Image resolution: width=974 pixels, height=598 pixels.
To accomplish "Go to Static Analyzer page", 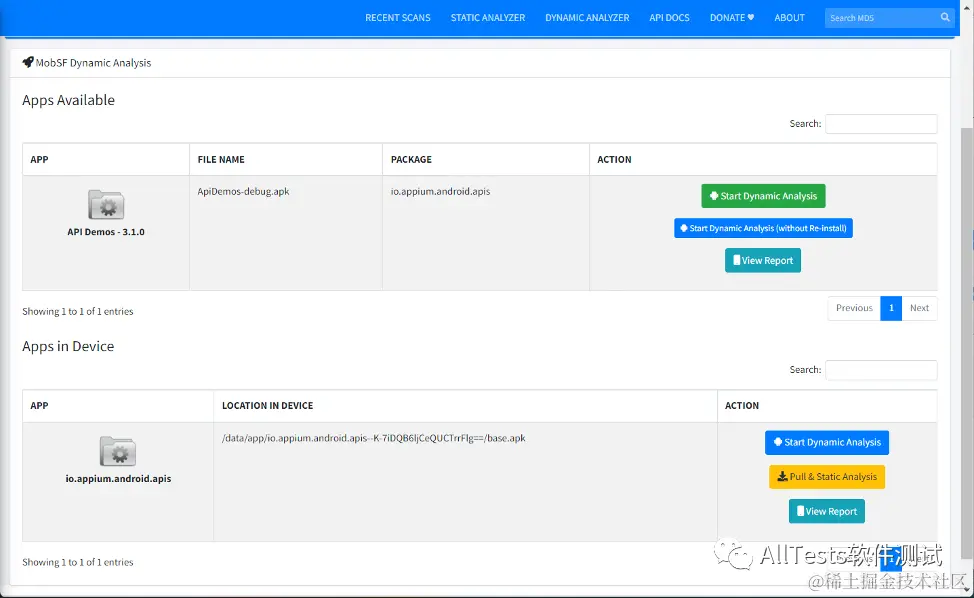I will pyautogui.click(x=488, y=18).
